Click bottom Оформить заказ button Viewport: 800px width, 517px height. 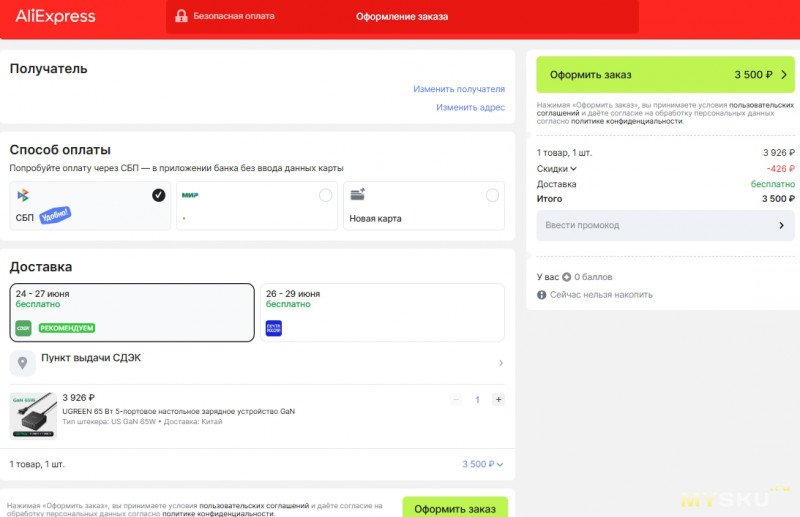[x=455, y=507]
